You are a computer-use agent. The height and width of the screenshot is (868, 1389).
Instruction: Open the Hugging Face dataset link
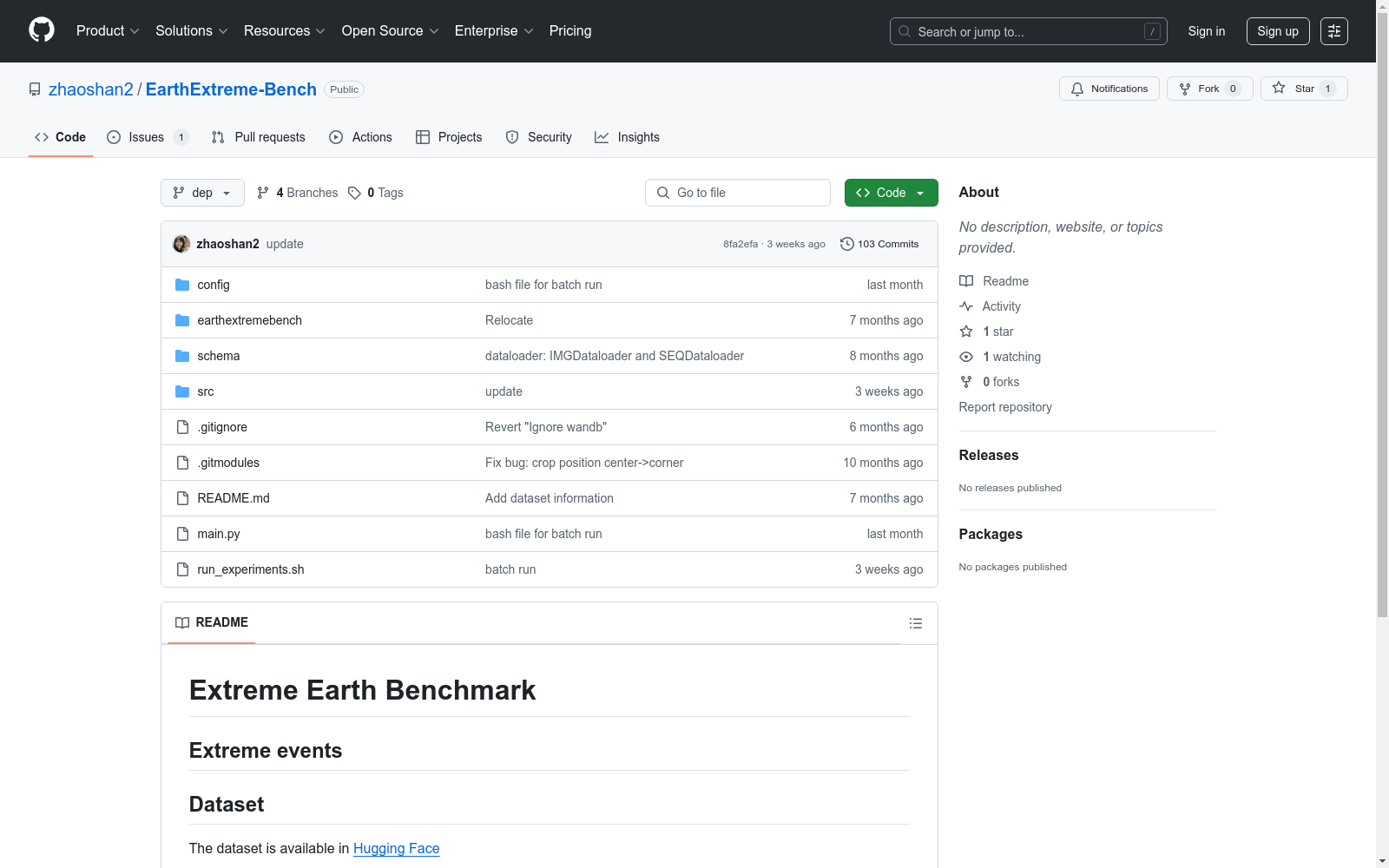(397, 848)
